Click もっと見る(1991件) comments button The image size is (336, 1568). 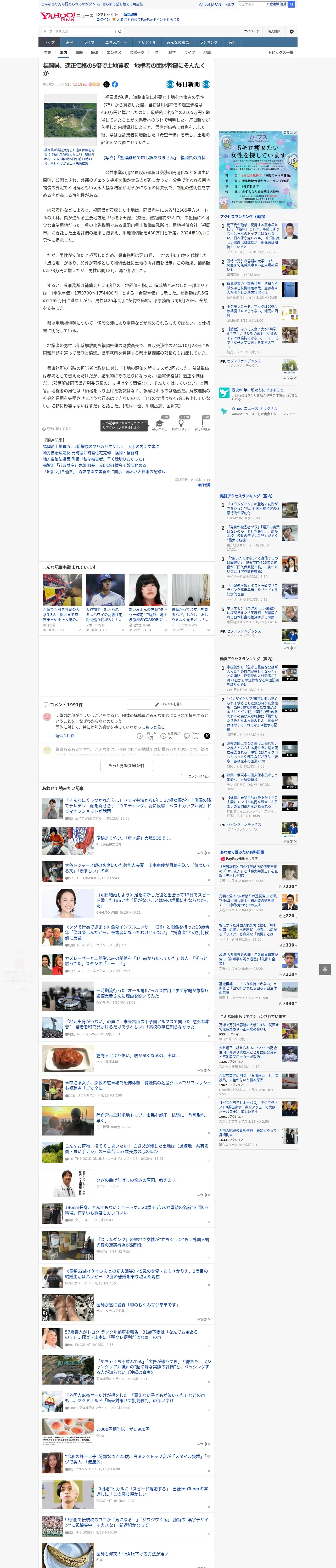coord(127,766)
